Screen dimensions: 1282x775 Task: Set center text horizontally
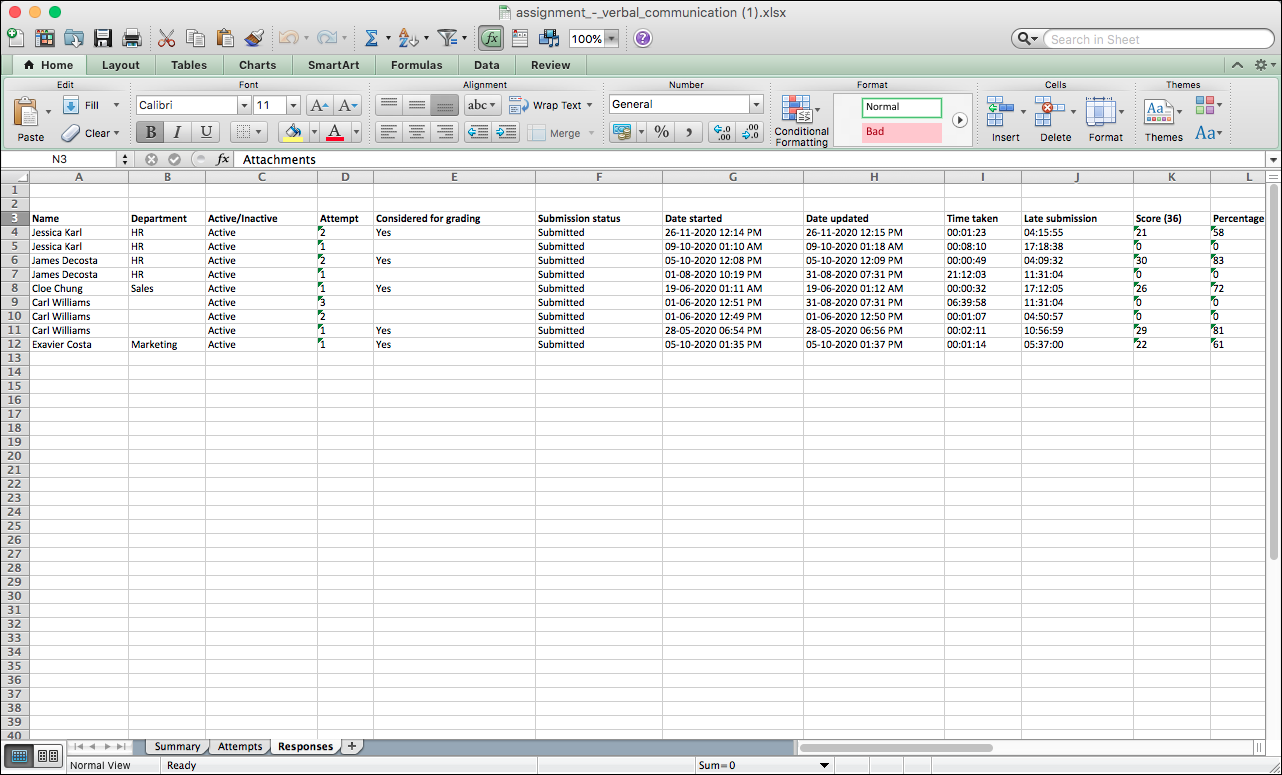point(417,132)
